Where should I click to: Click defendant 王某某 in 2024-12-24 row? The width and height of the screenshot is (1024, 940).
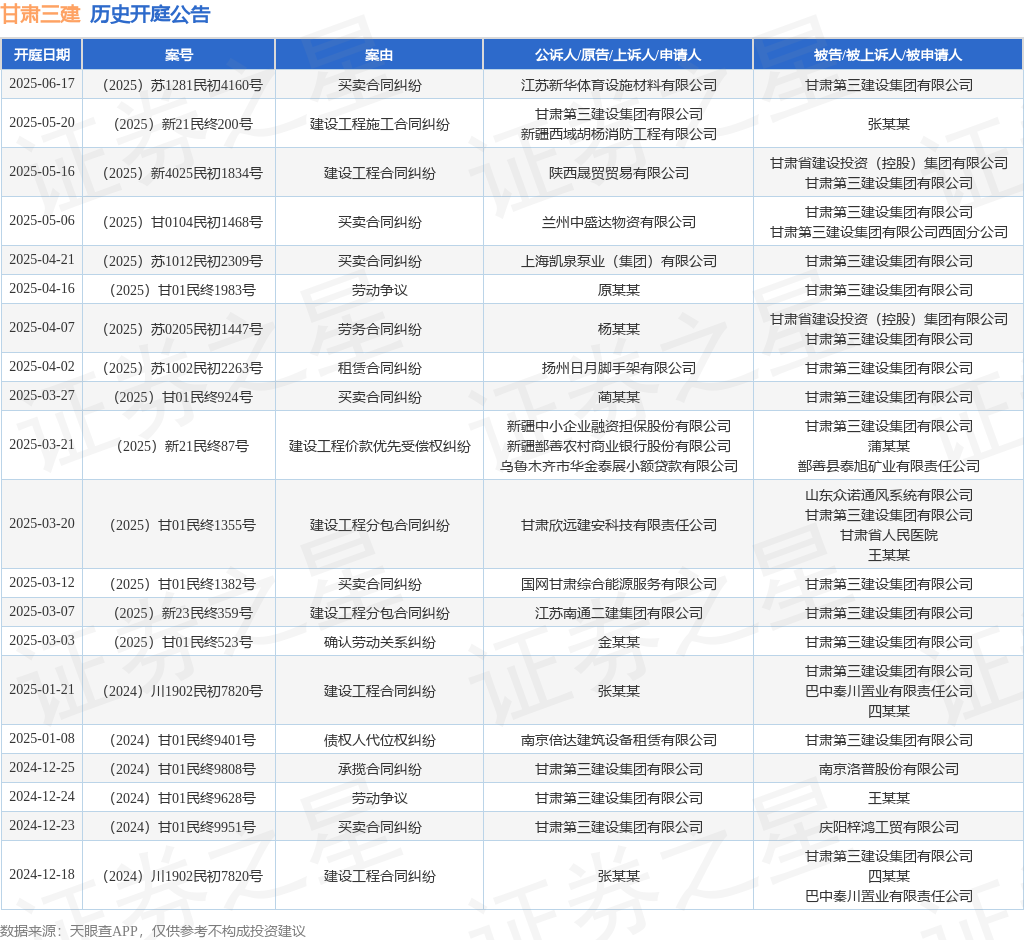tap(888, 798)
